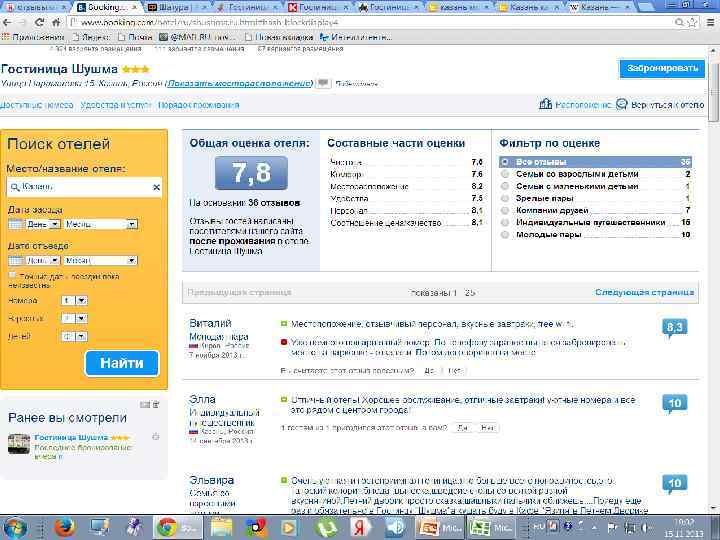
Task: Switch to PowerPoint in the taskbar
Action: pyautogui.click(x=439, y=528)
